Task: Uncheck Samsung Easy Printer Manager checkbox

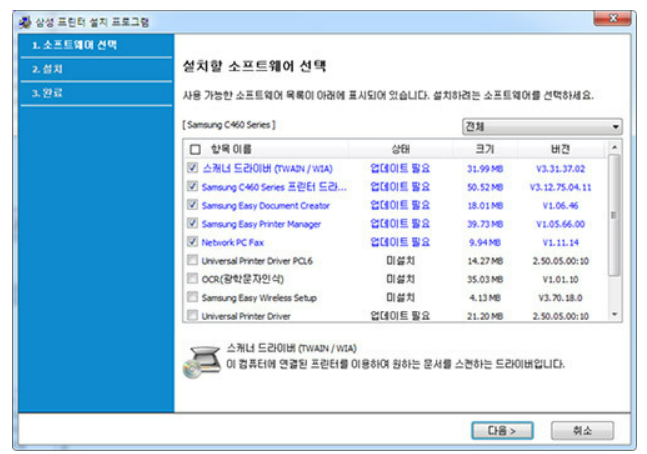Action: pos(192,223)
